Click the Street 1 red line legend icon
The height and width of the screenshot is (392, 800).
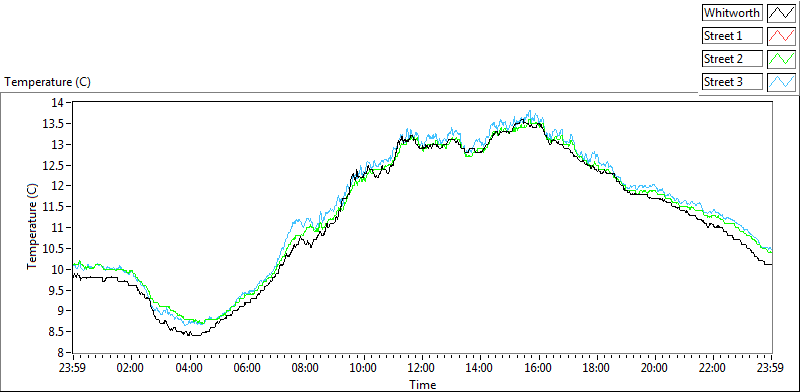pyautogui.click(x=781, y=36)
